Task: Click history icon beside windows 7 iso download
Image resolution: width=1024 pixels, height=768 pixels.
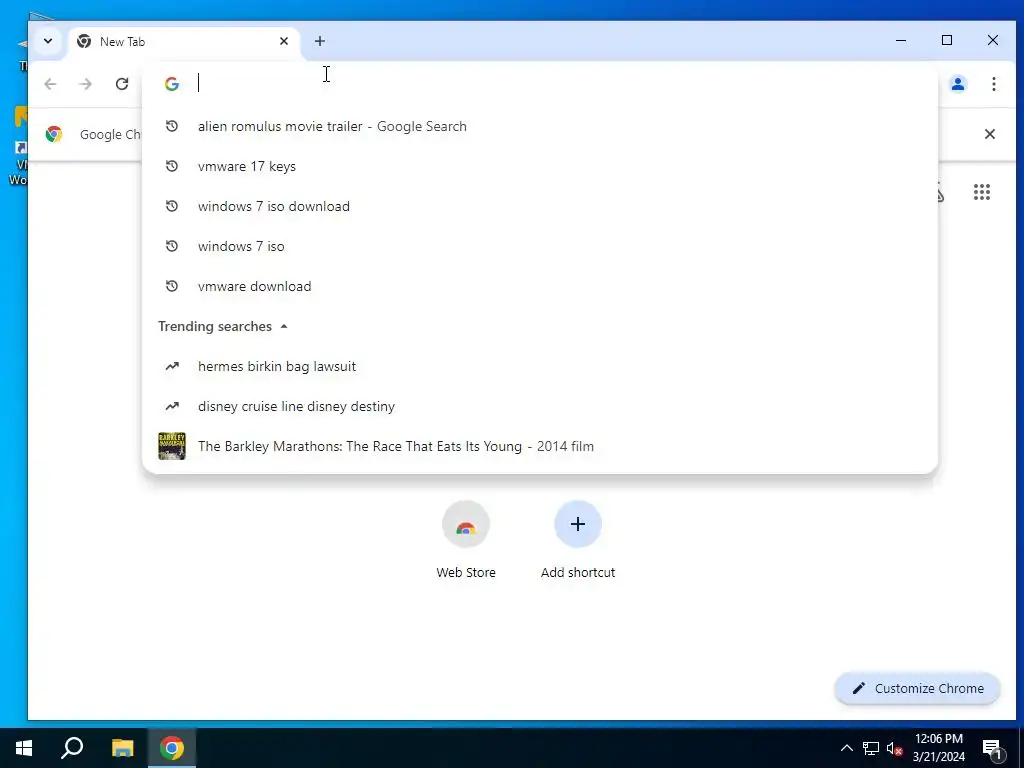Action: [x=172, y=206]
